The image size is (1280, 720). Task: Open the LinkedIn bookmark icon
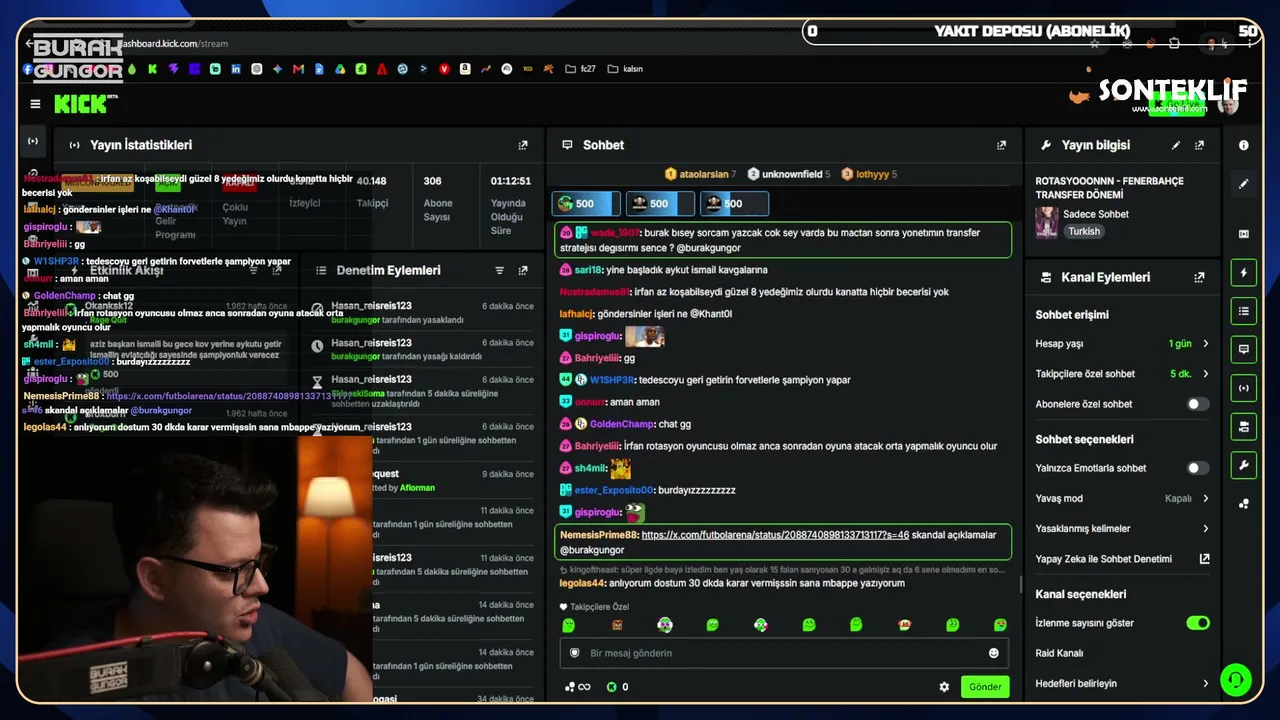pos(236,69)
